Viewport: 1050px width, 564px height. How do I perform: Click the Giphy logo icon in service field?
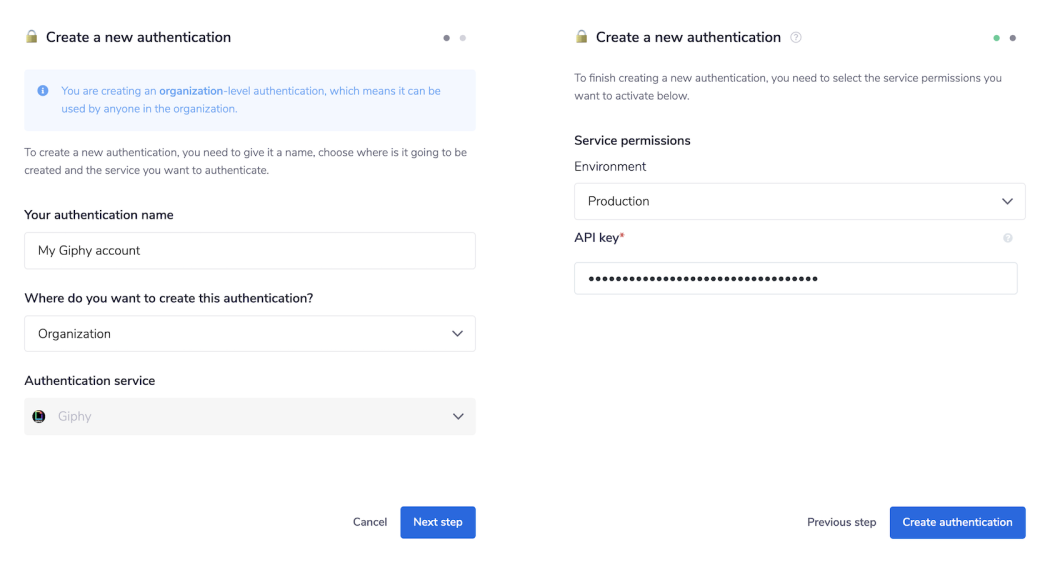[x=39, y=417]
